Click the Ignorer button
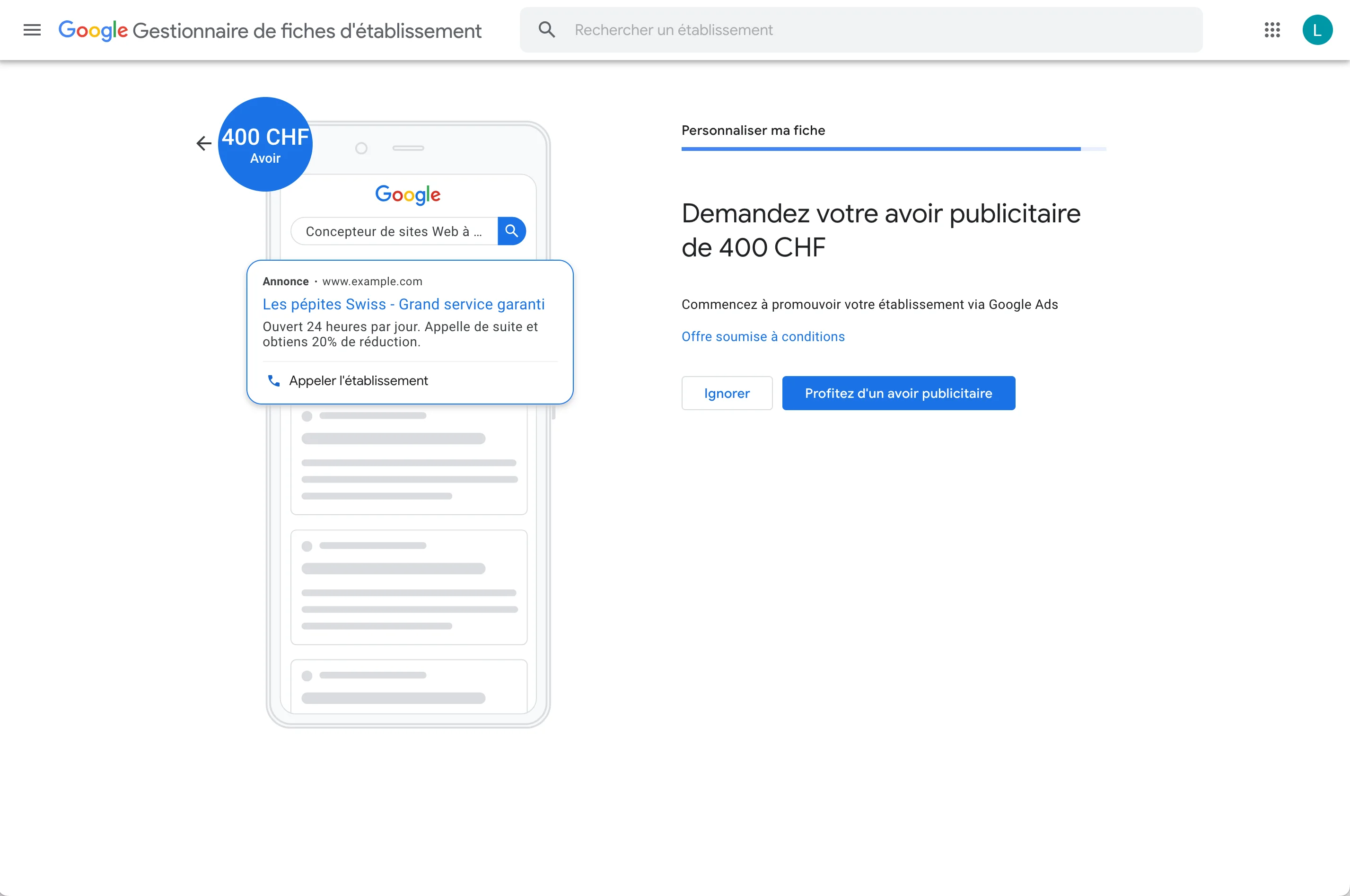Image resolution: width=1350 pixels, height=896 pixels. click(727, 393)
